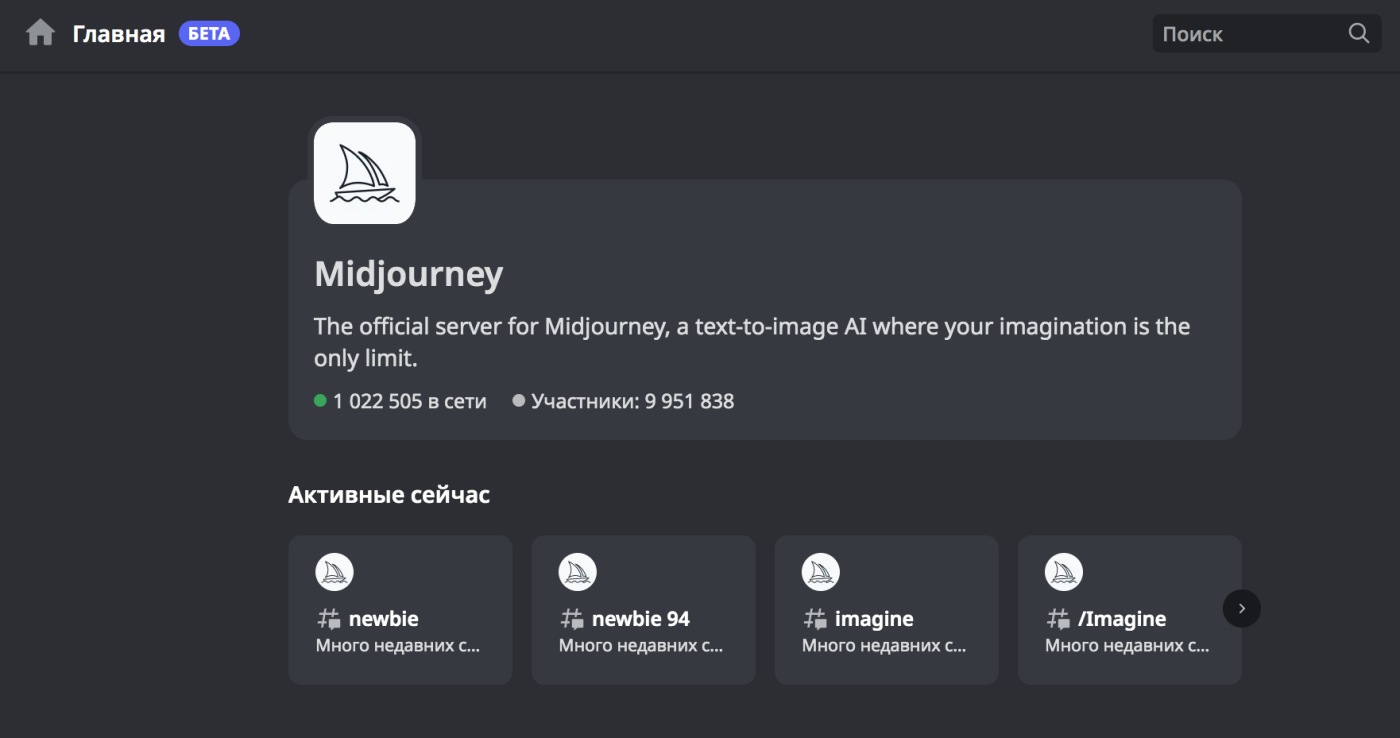Click the green online status indicator dot
This screenshot has width=1400, height=738.
tap(320, 401)
